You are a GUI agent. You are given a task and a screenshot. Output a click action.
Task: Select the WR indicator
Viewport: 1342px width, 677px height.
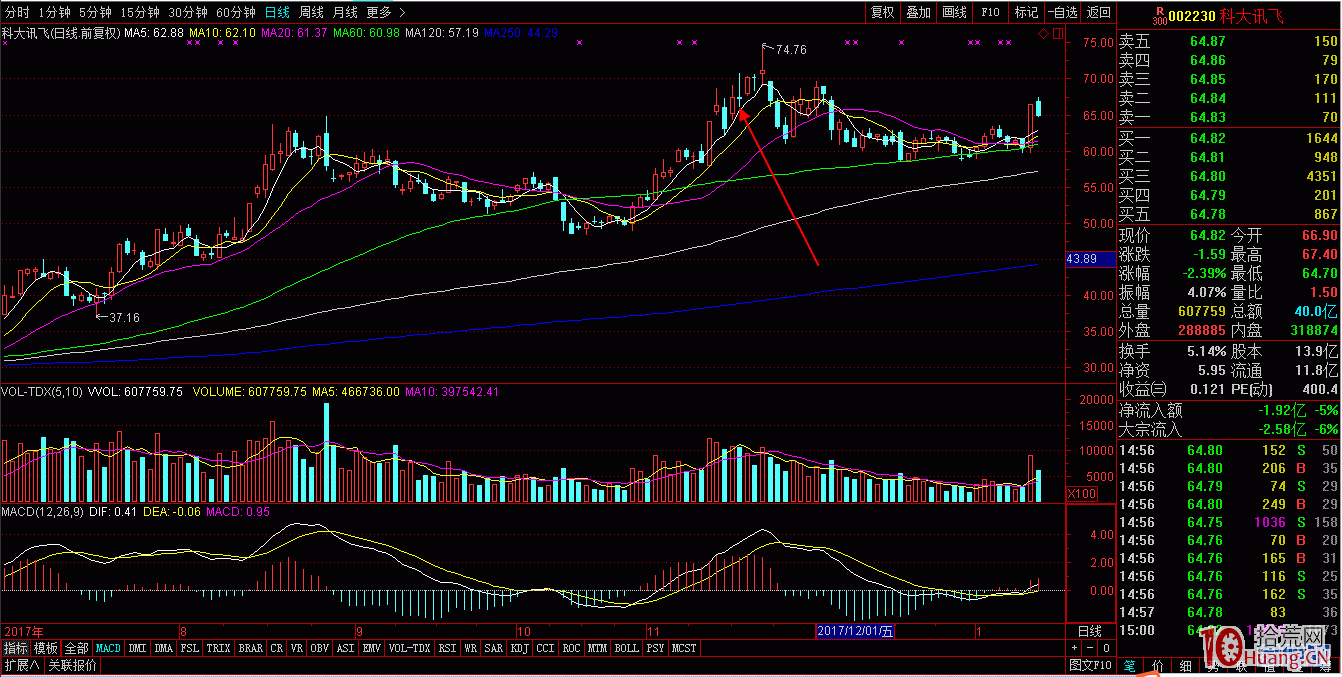[x=470, y=648]
